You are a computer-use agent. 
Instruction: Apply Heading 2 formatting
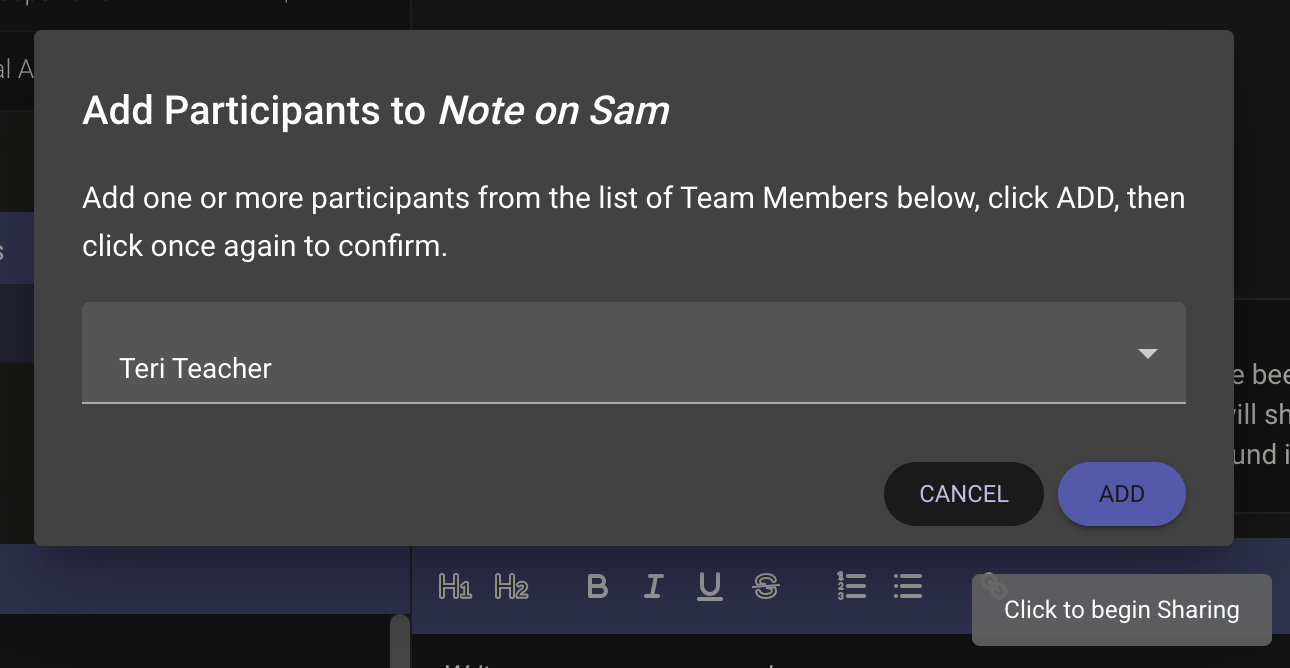point(511,587)
